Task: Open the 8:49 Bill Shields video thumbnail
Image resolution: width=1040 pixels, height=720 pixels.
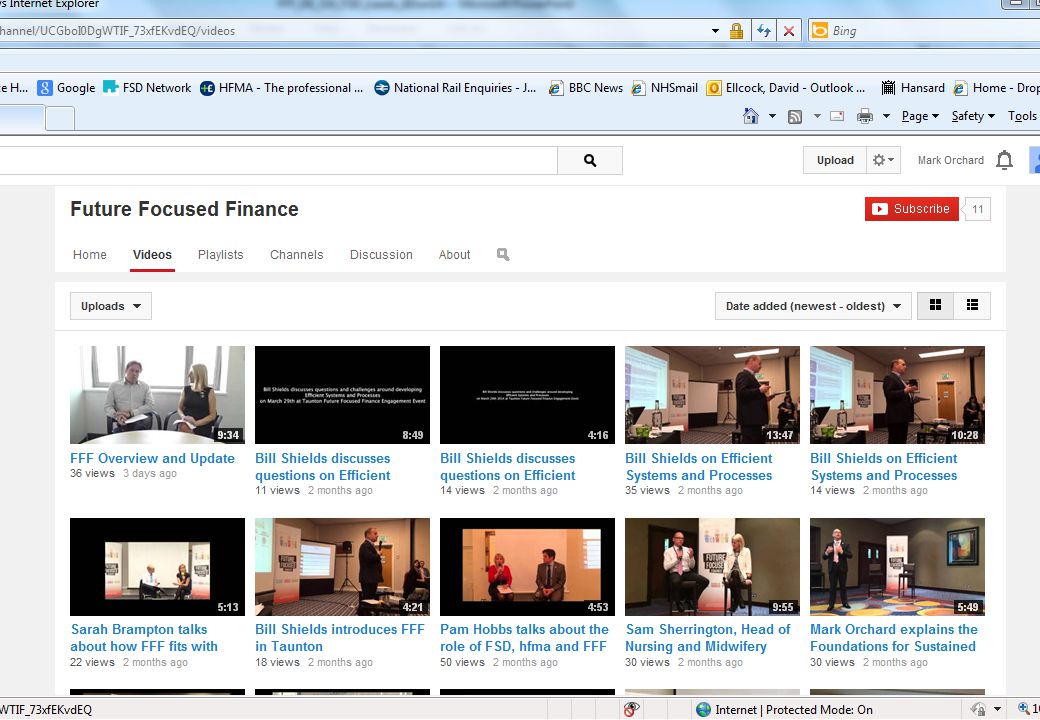Action: 342,394
